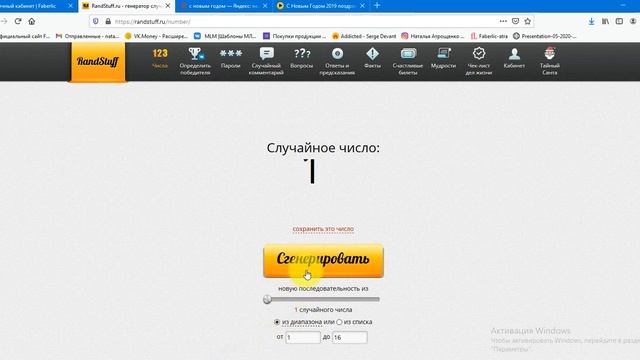The image size is (640, 360).
Task: Show site security lock information
Action: 108,21
